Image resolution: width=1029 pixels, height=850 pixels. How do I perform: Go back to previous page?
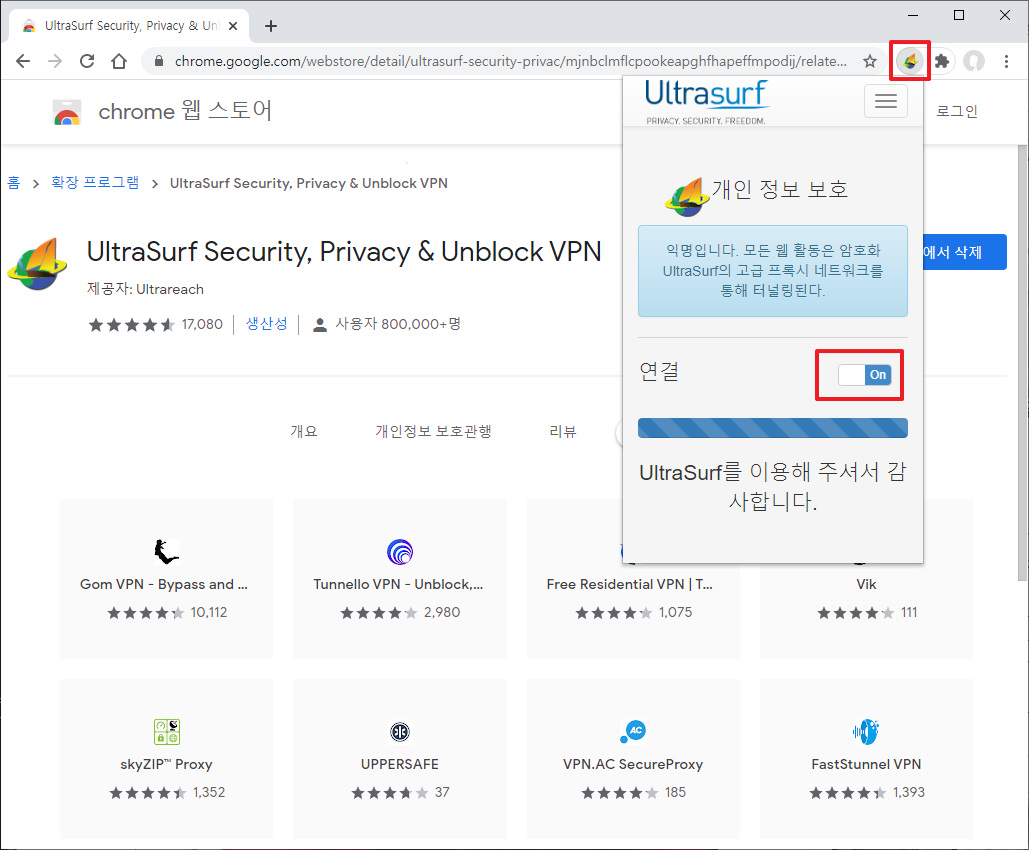tap(23, 62)
